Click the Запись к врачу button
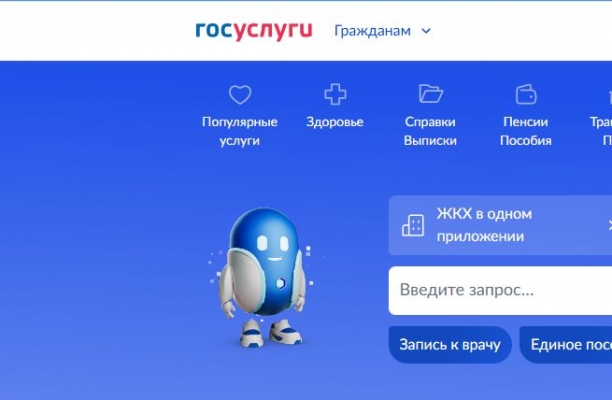The width and height of the screenshot is (612, 400). click(450, 345)
